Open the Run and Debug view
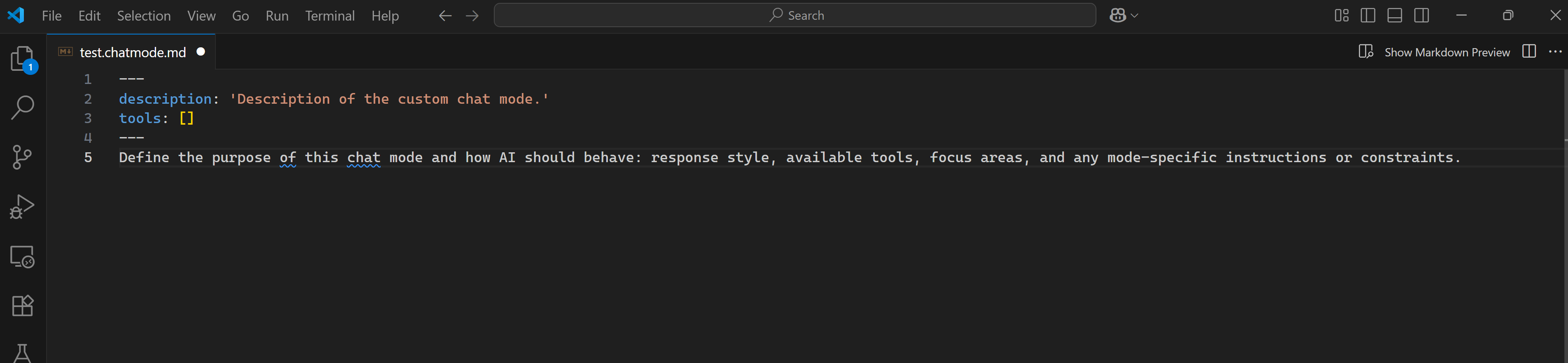The height and width of the screenshot is (363, 1568). click(x=23, y=206)
